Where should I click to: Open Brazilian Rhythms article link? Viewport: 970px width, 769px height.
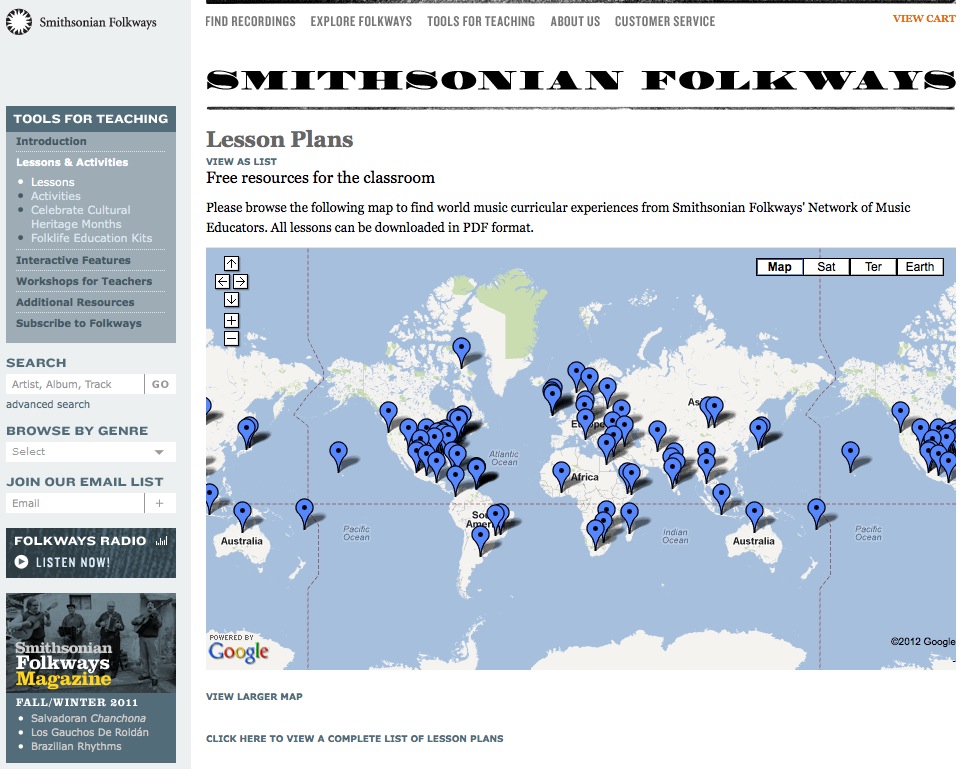[x=76, y=746]
